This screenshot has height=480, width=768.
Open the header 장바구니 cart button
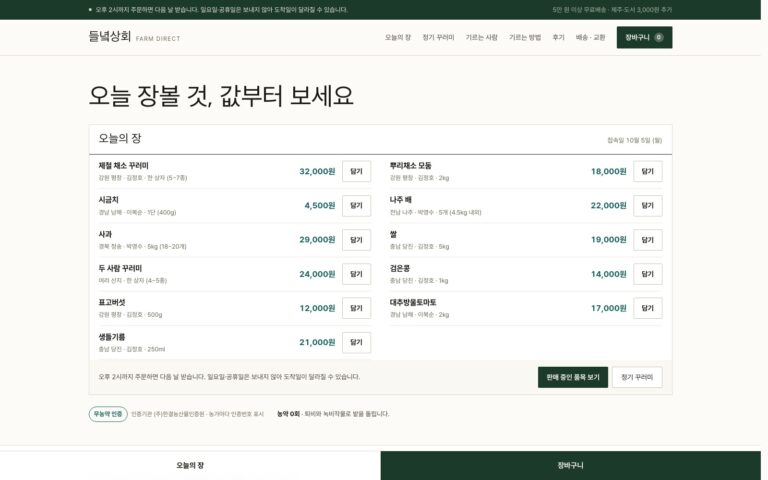(x=644, y=37)
